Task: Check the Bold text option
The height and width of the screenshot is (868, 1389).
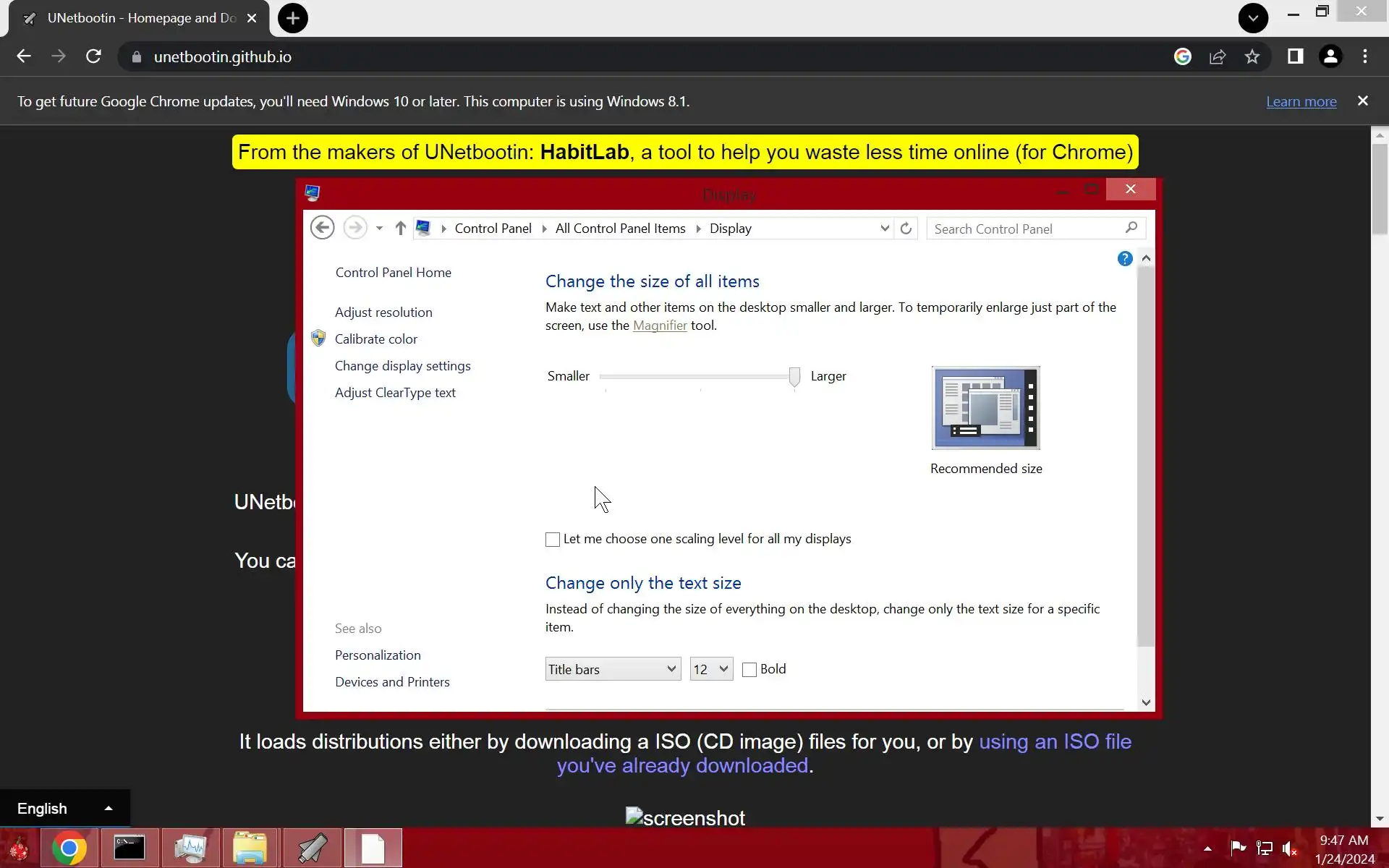Action: coord(749,670)
